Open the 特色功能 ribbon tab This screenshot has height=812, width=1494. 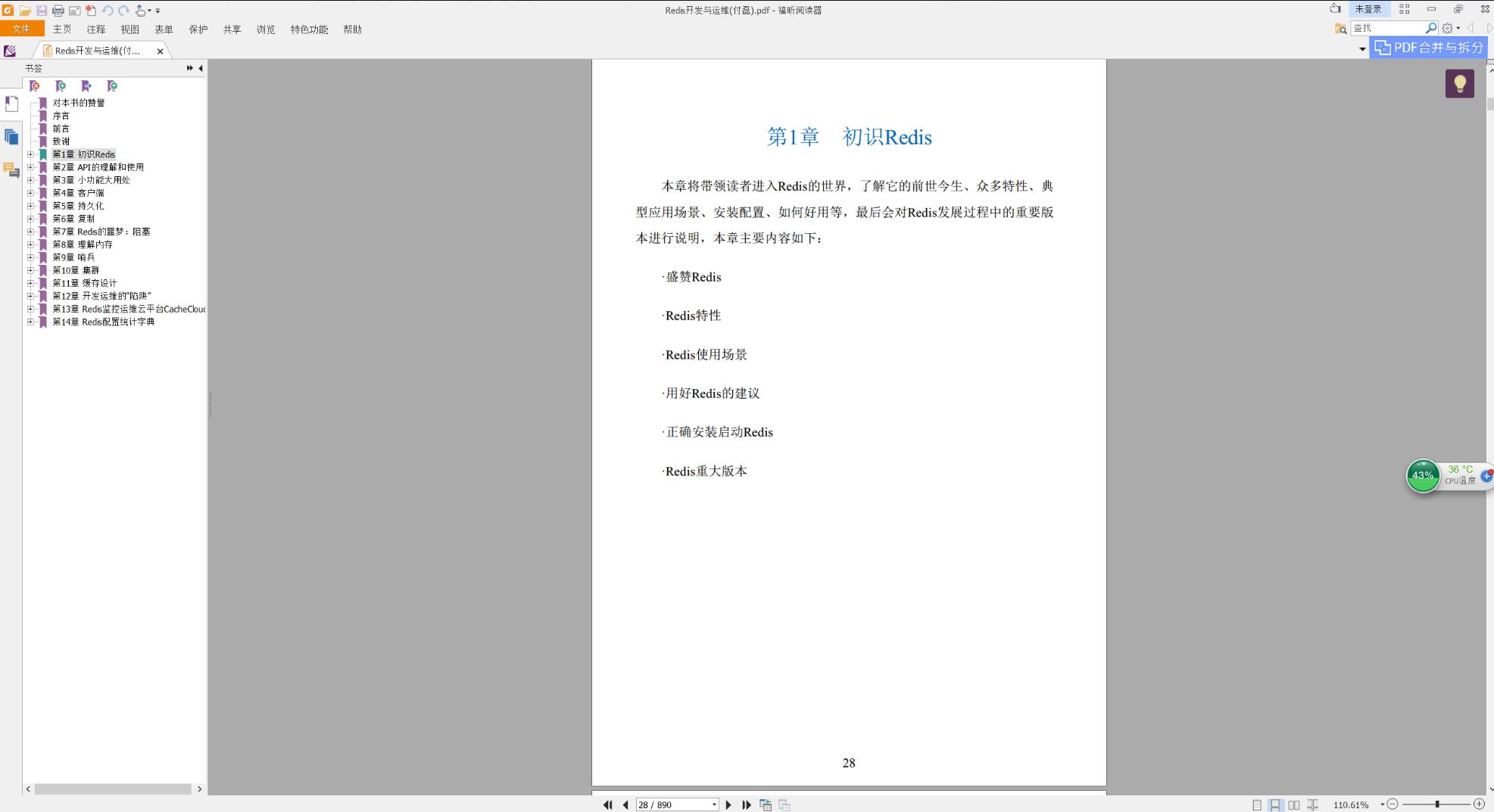(309, 30)
